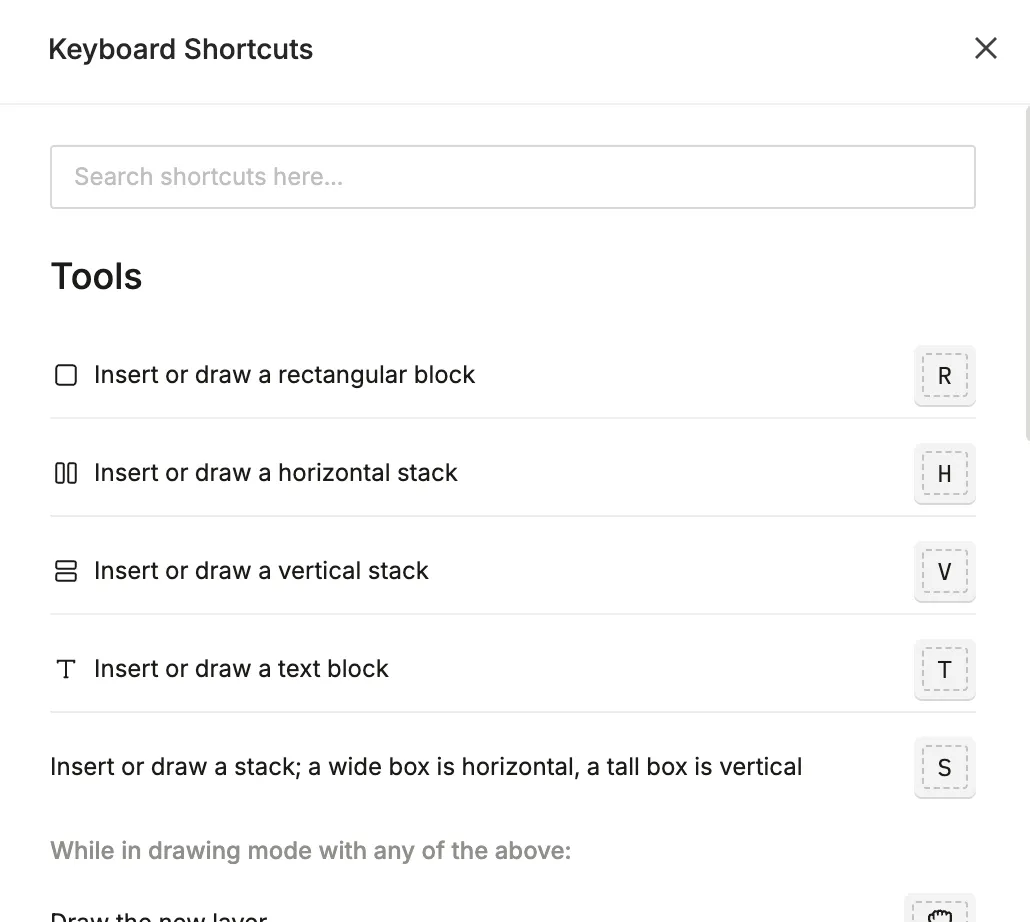Click the text block T icon

pyautogui.click(x=66, y=669)
